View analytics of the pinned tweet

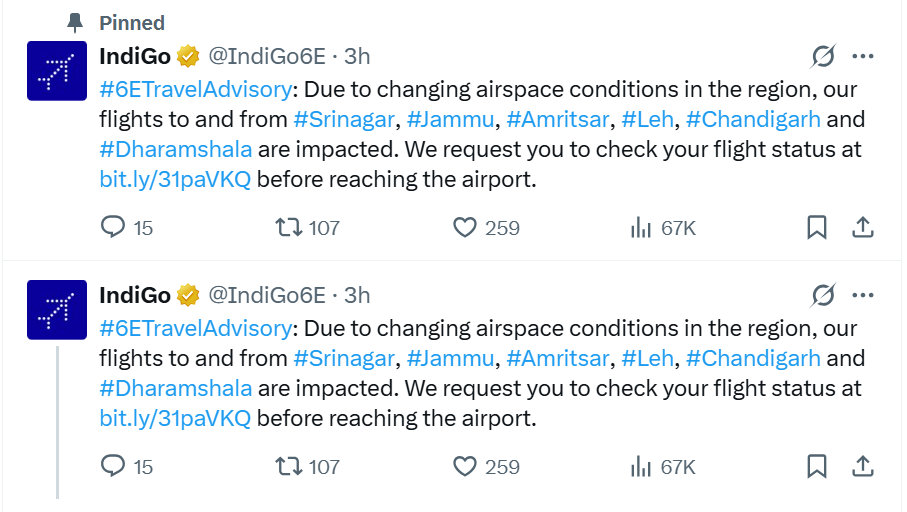640,228
